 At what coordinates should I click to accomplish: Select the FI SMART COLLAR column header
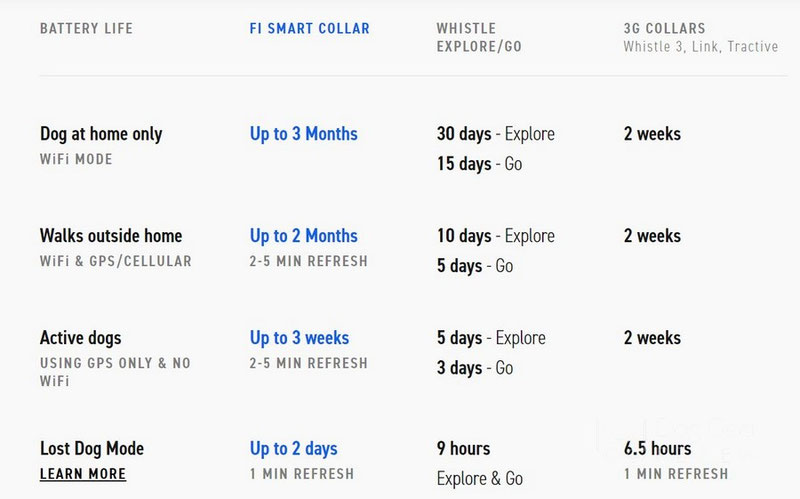(x=309, y=29)
